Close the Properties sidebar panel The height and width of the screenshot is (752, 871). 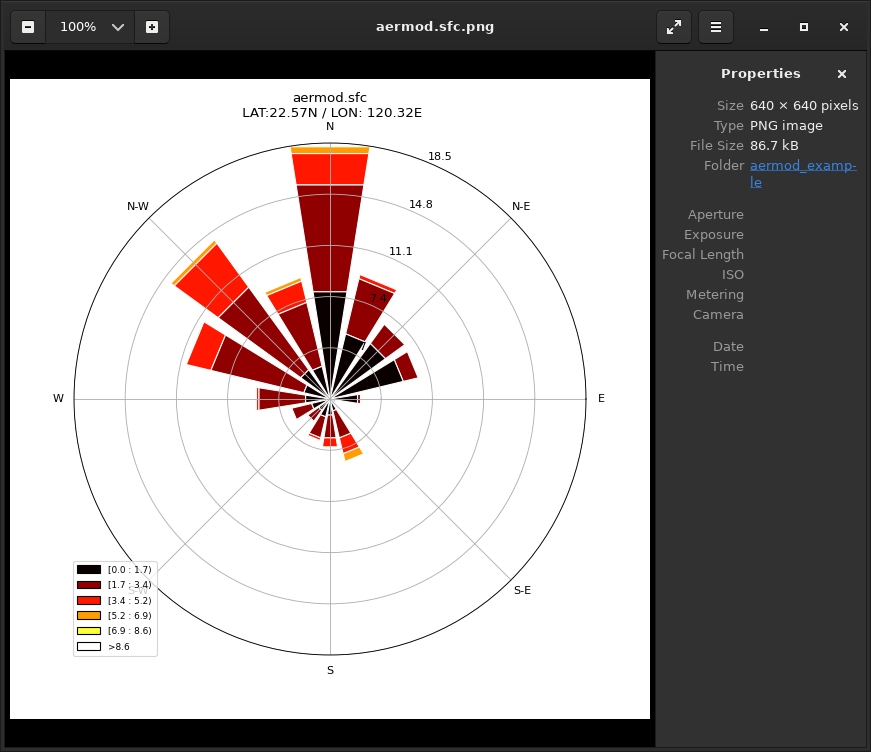[842, 74]
